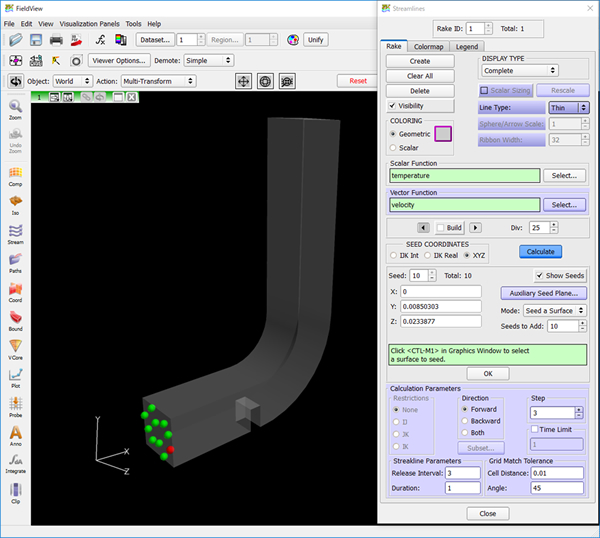Screen dimensions: 600x538
Task: Select the Probe tool in sidebar
Action: (15, 404)
